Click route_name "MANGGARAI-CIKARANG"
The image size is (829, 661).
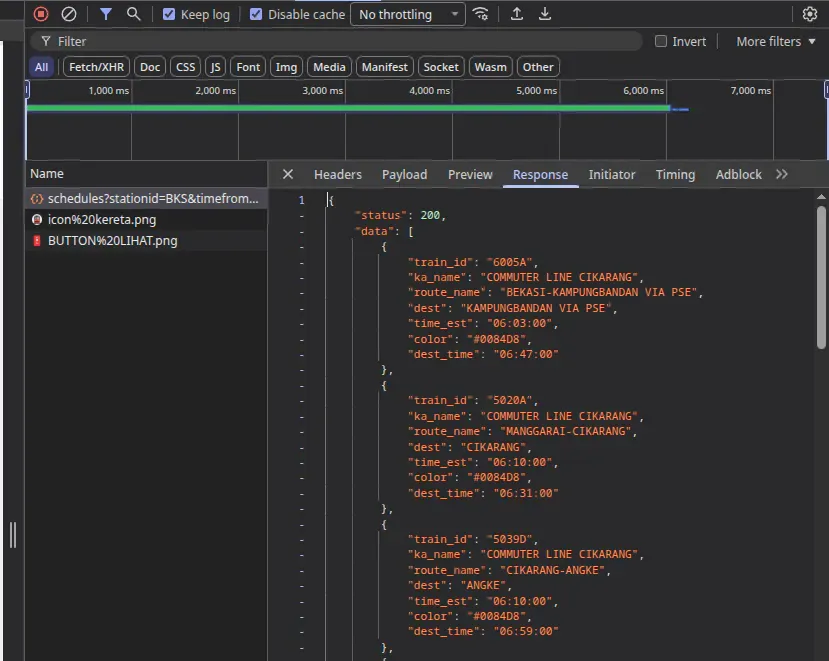(565, 431)
